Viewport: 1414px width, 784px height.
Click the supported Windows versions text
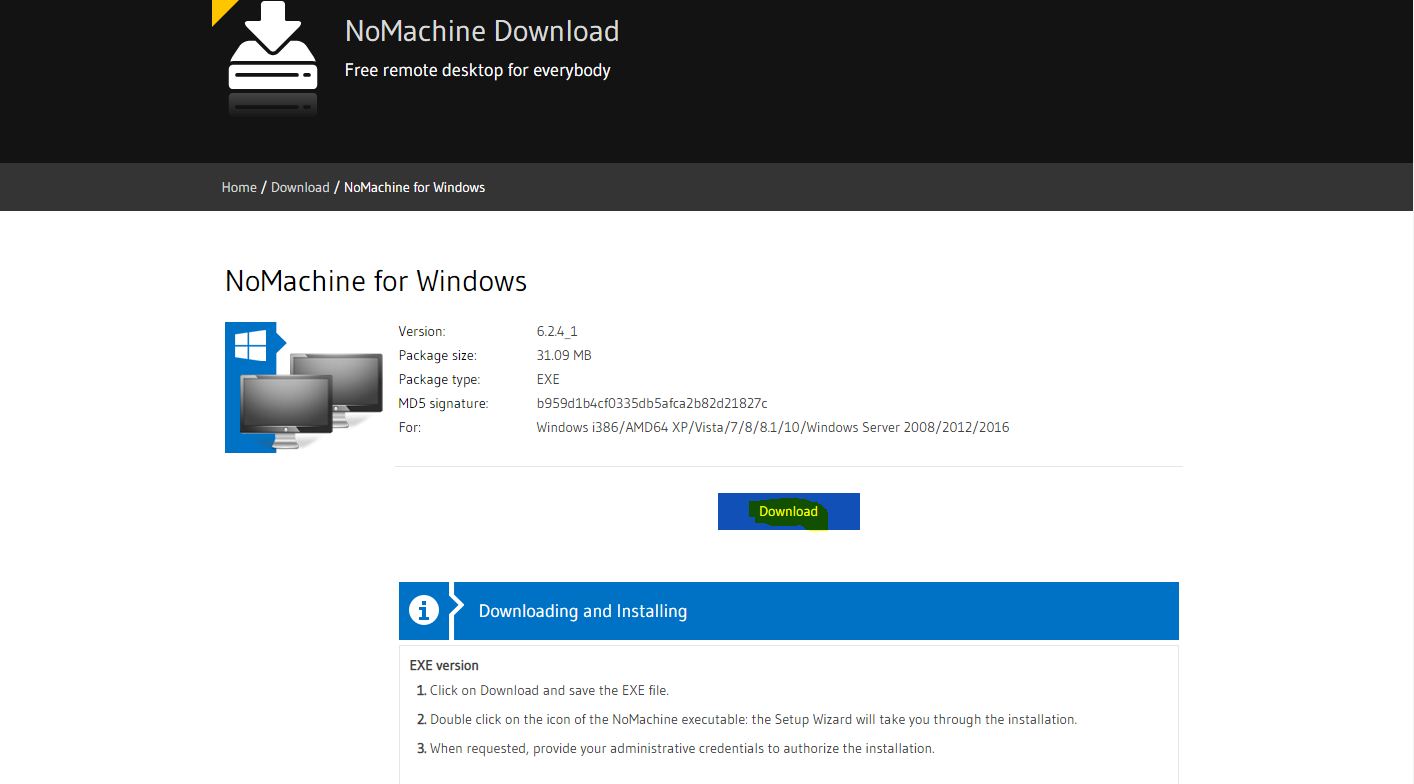coord(772,427)
